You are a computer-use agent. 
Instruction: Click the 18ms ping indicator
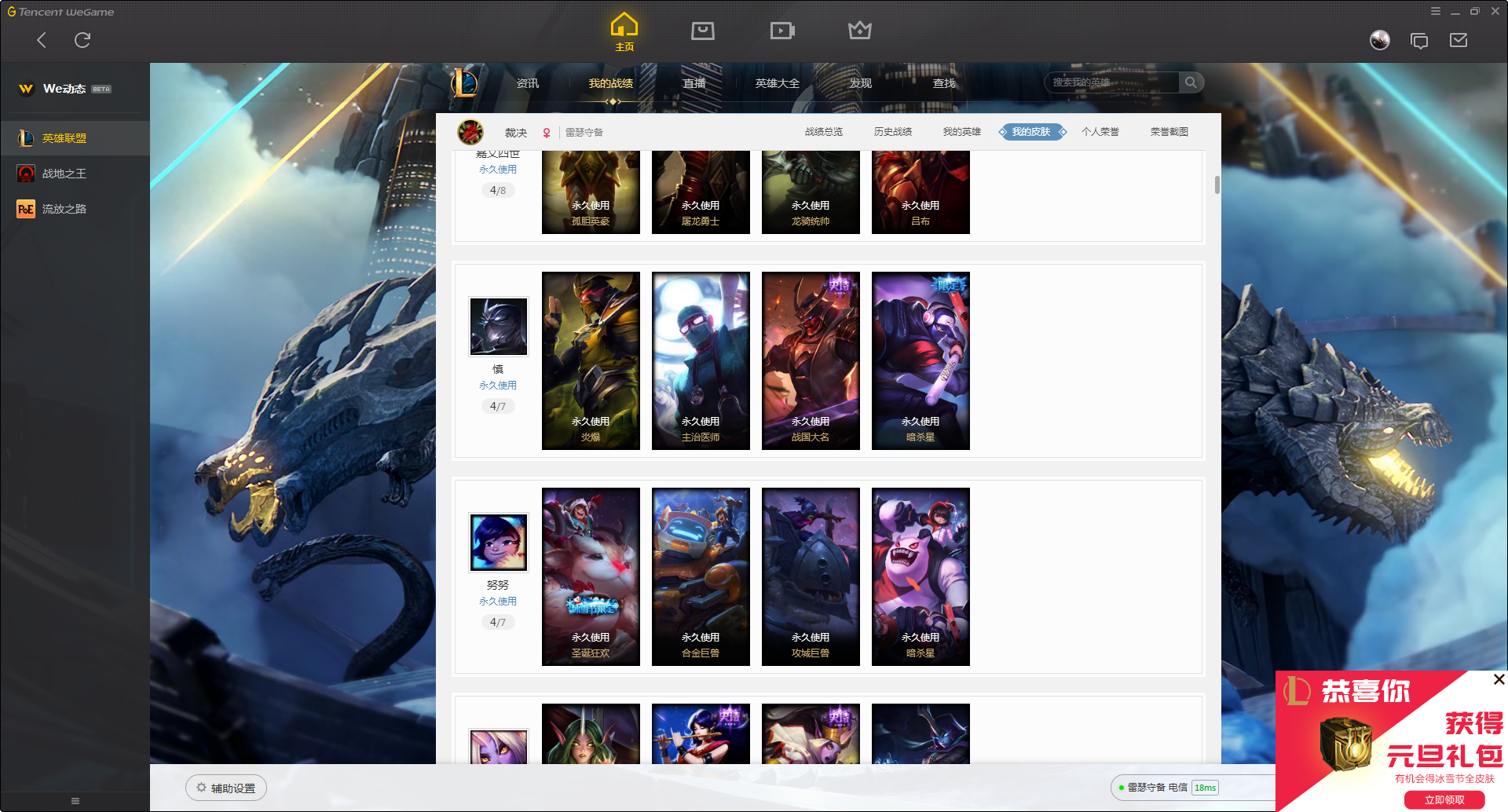[1205, 788]
